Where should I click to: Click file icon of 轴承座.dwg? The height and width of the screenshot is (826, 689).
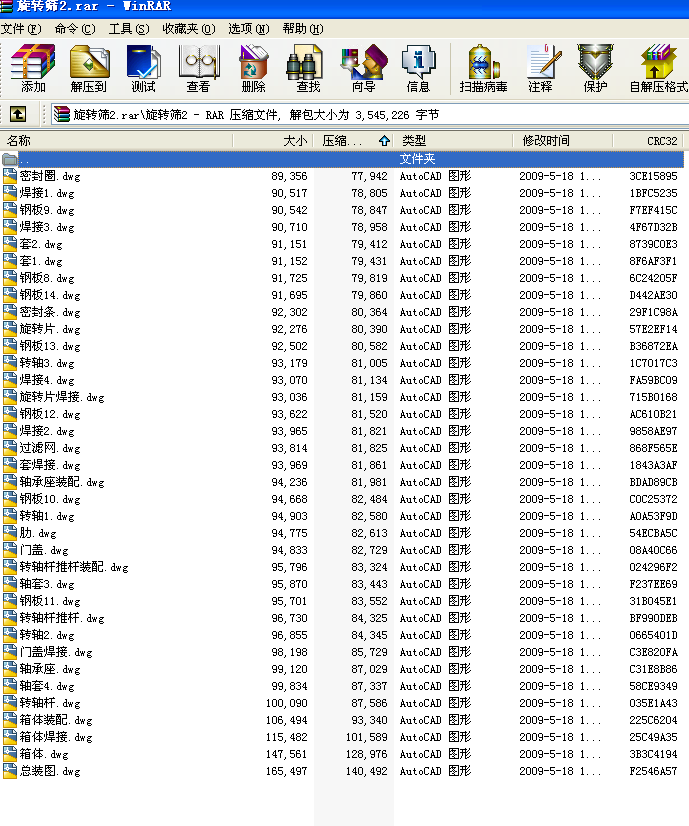point(9,669)
